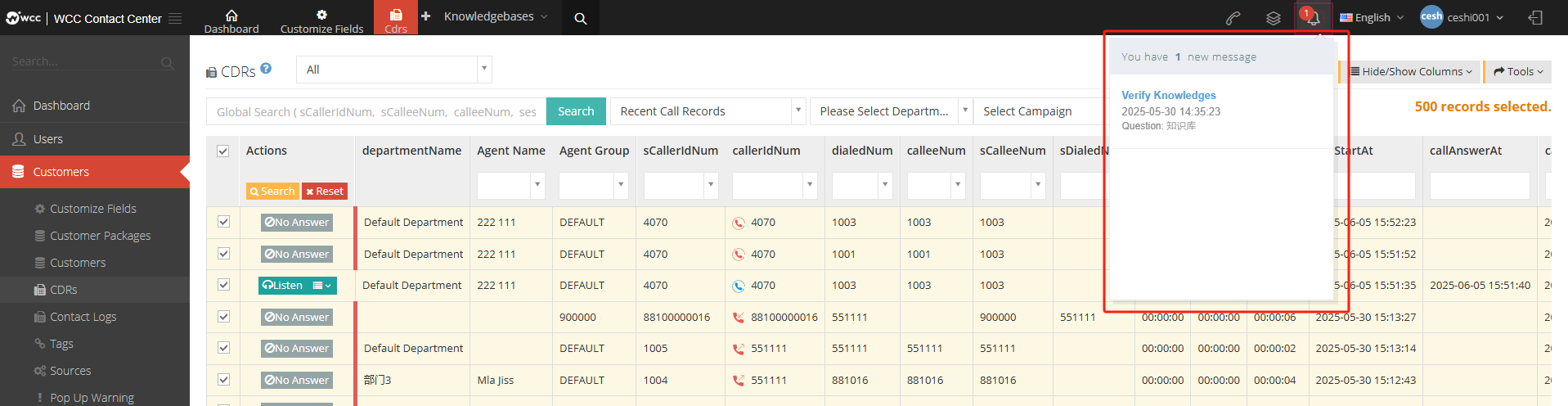Click the magnifier search icon in top bar
The width and height of the screenshot is (1568, 406).
pos(581,18)
